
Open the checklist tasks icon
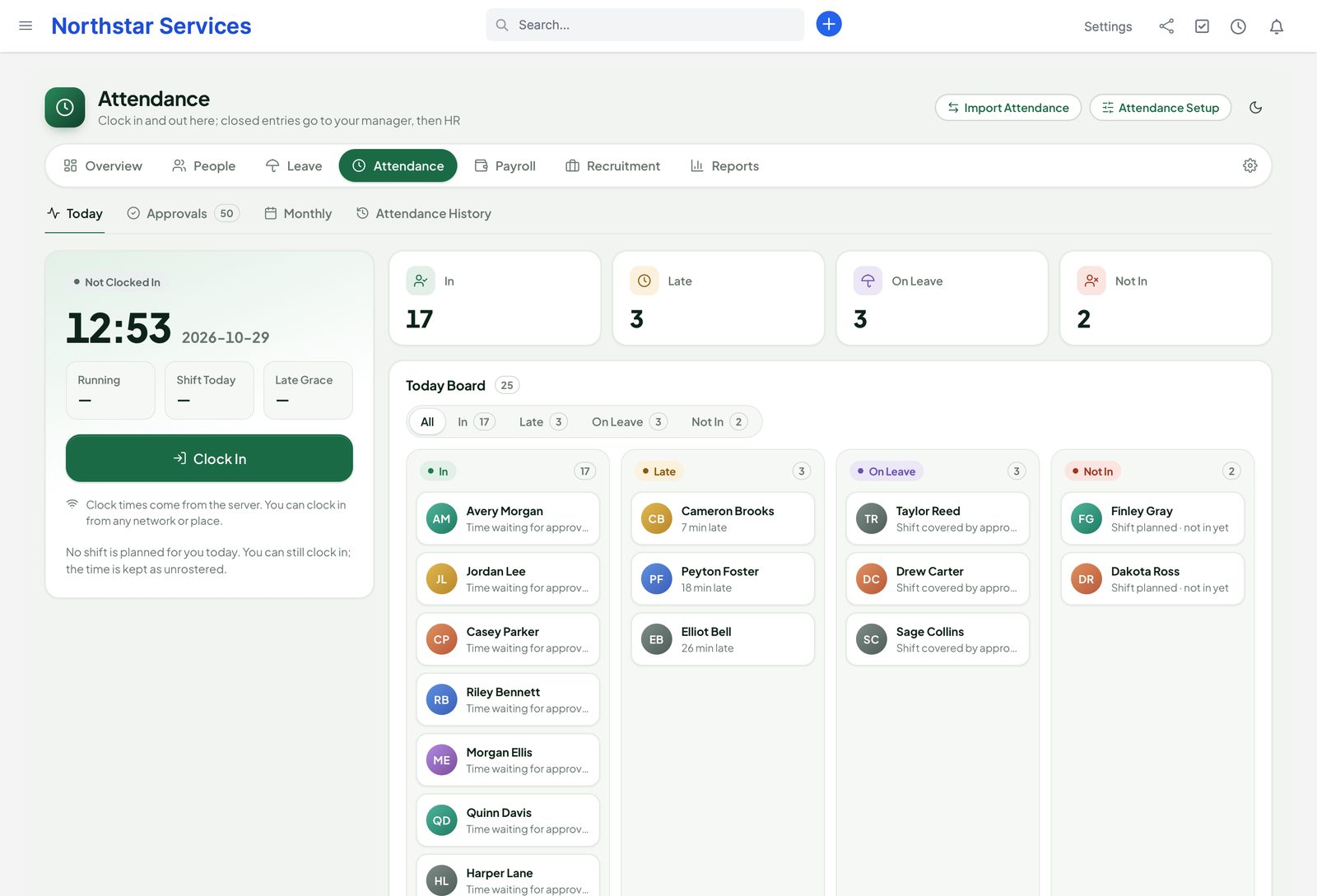pos(1203,26)
